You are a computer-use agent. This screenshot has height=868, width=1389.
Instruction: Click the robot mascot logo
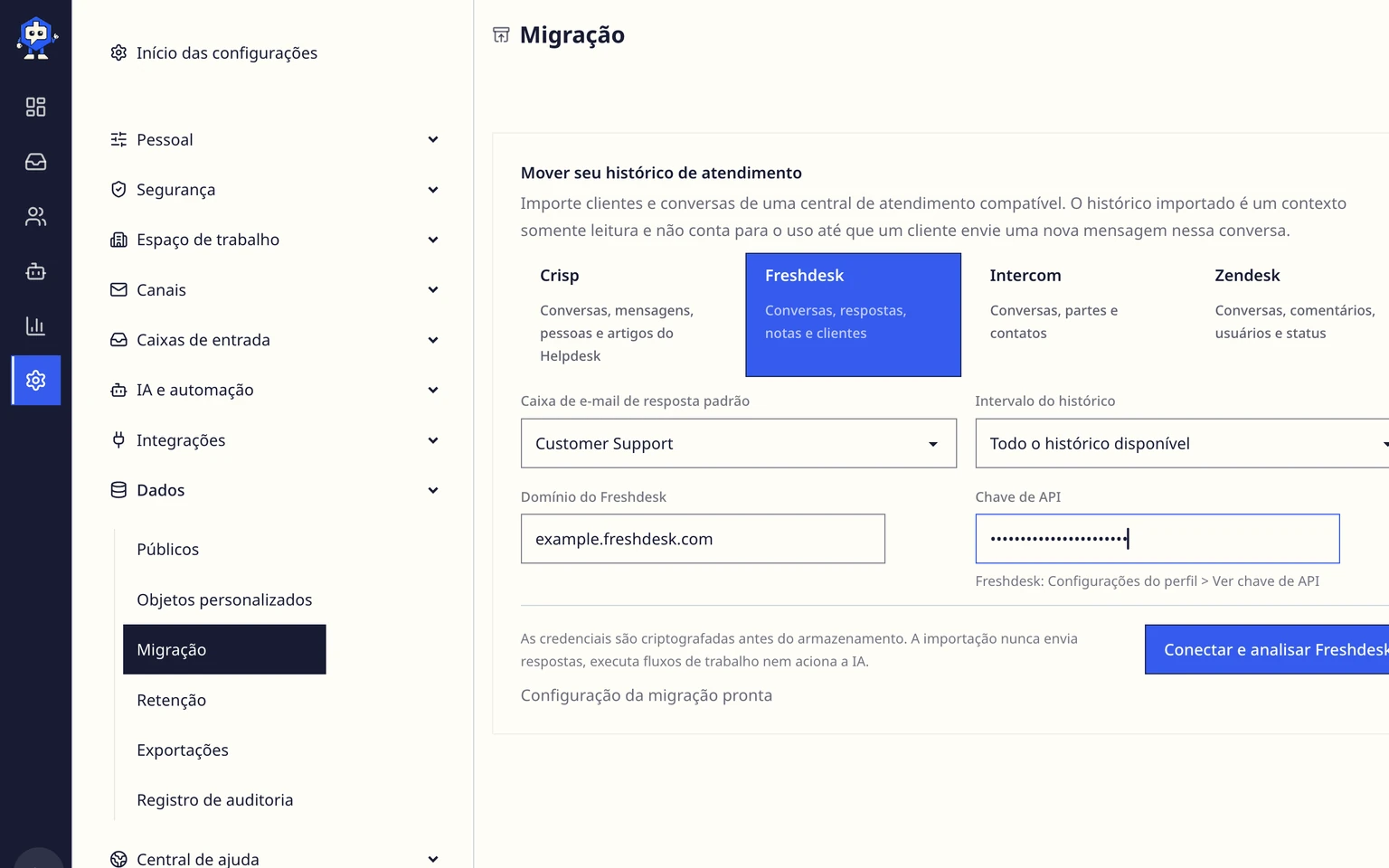[36, 38]
